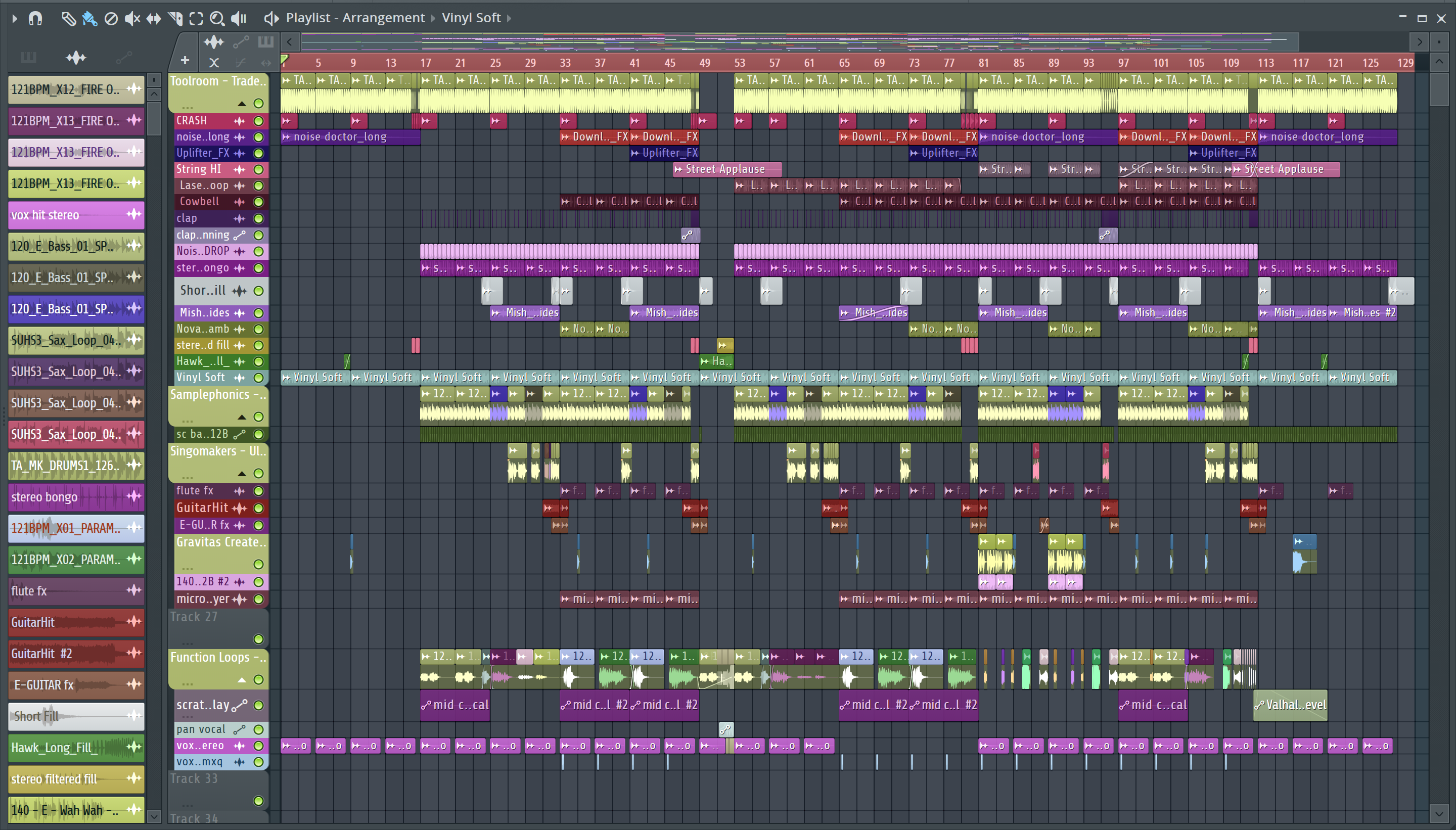
Task: Focus automation clips in the track header toolbar
Action: pyautogui.click(x=241, y=41)
